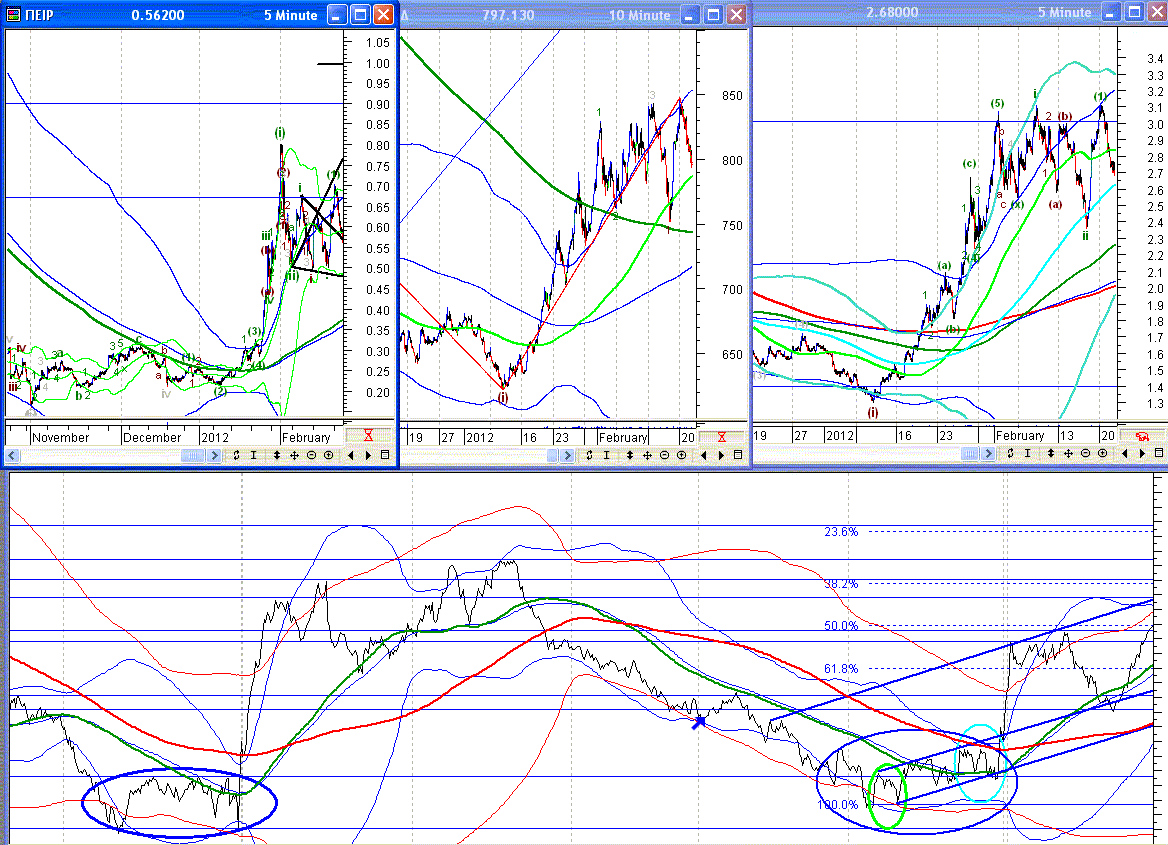Click the ΠΕΙΡ window title icon menu

click(13, 15)
